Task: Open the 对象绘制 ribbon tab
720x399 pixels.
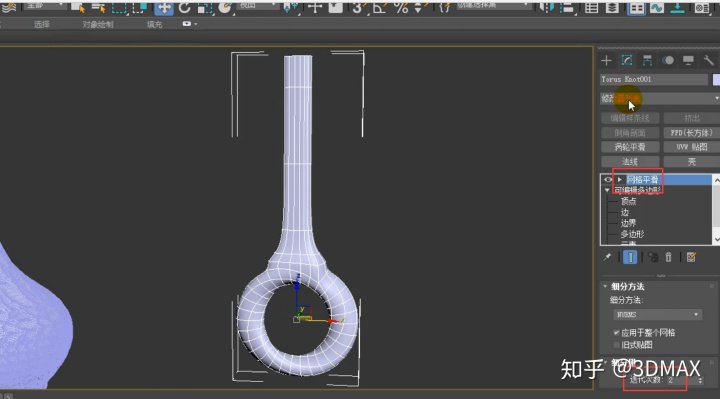Action: click(x=98, y=24)
